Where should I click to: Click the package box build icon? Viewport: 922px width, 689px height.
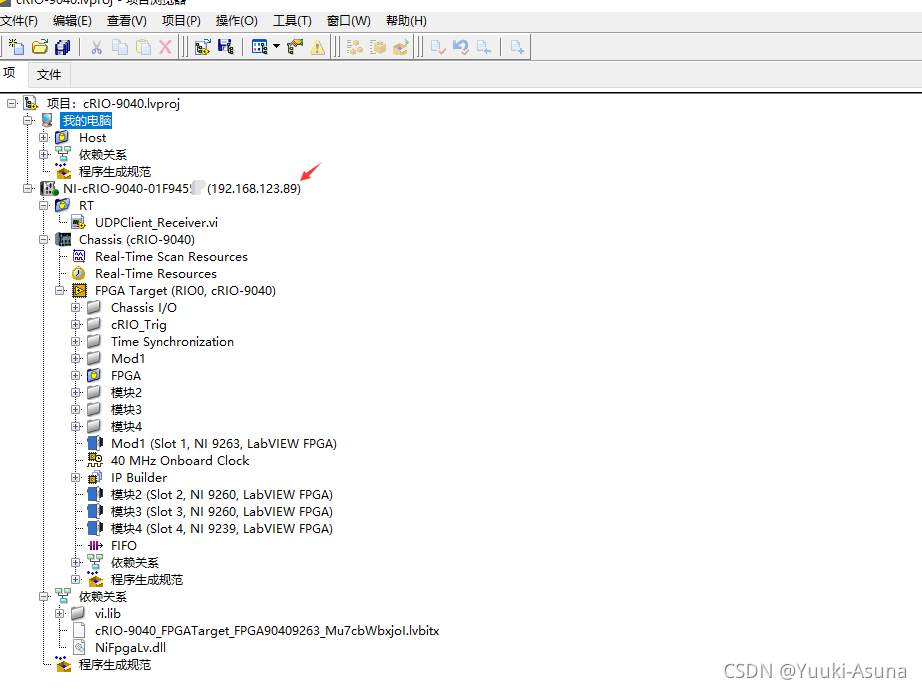coord(378,47)
